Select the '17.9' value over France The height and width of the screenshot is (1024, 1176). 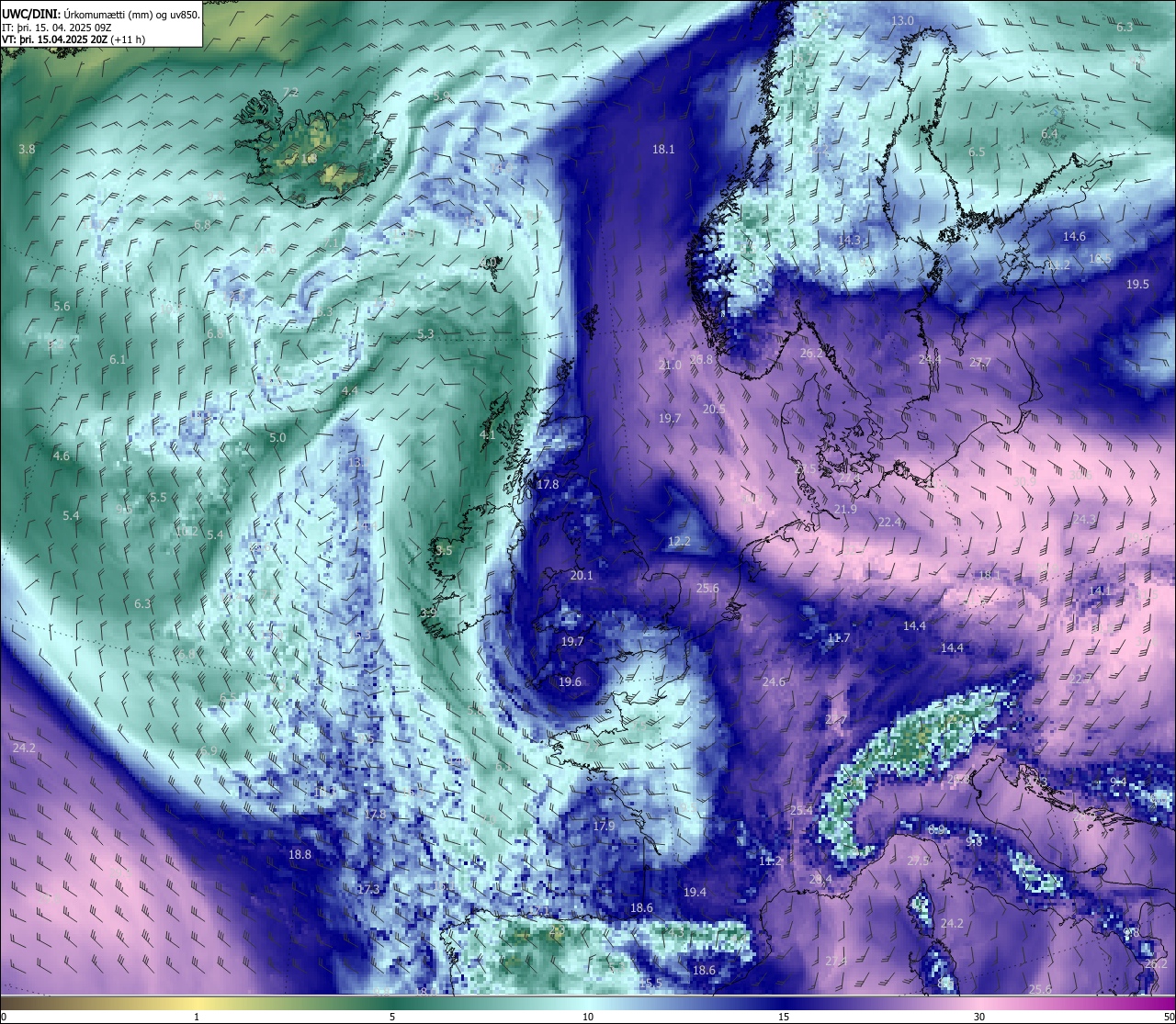click(x=604, y=827)
